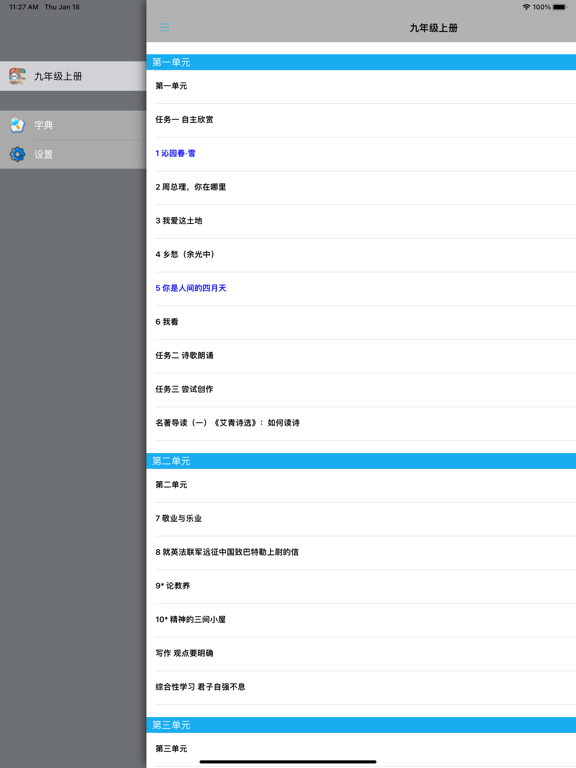Image resolution: width=576 pixels, height=768 pixels.
Task: Open 任务一 自主欣赏
Action: click(361, 120)
